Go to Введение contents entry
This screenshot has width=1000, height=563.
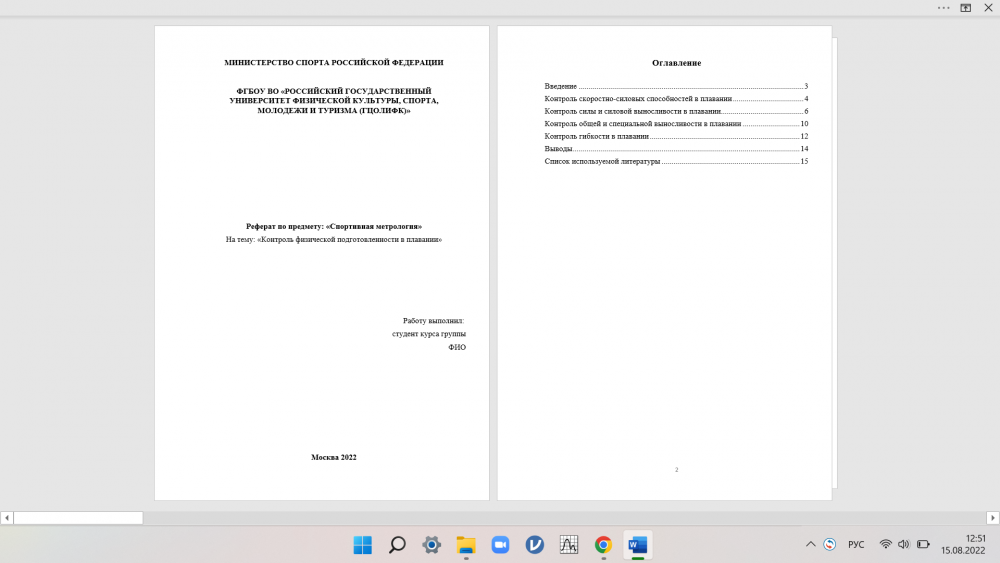click(676, 86)
